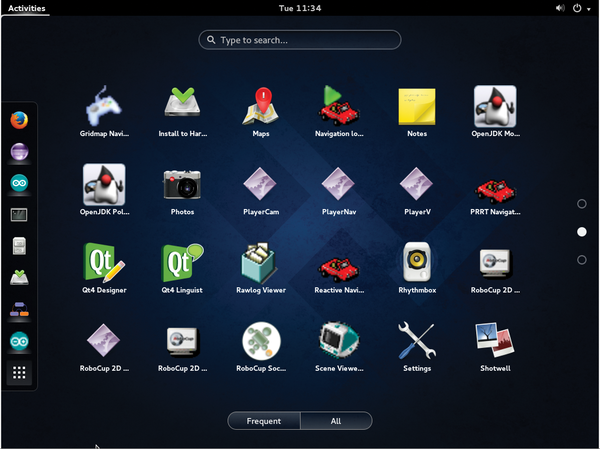This screenshot has width=600, height=449.
Task: Click the power icon in top bar
Action: 577,8
